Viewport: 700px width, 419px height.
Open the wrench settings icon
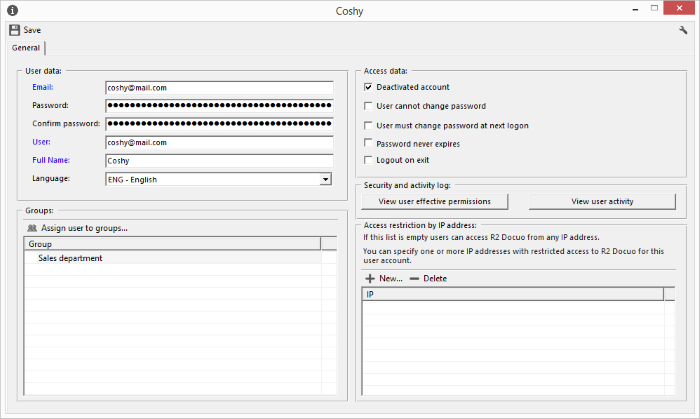(x=683, y=30)
